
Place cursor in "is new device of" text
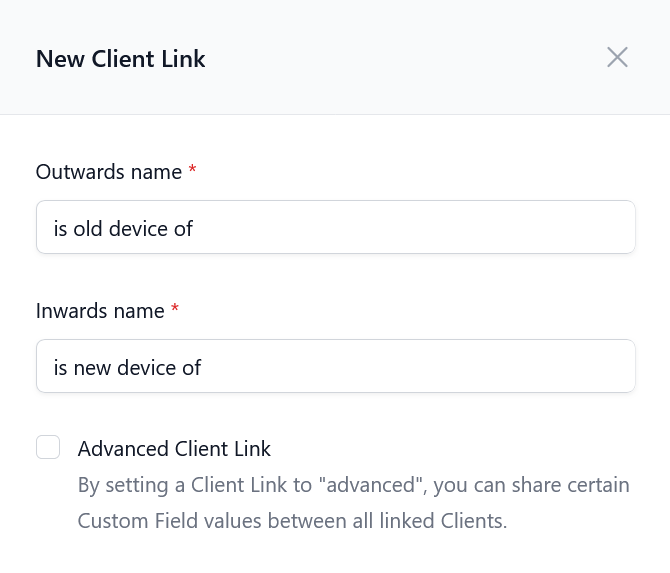click(127, 368)
